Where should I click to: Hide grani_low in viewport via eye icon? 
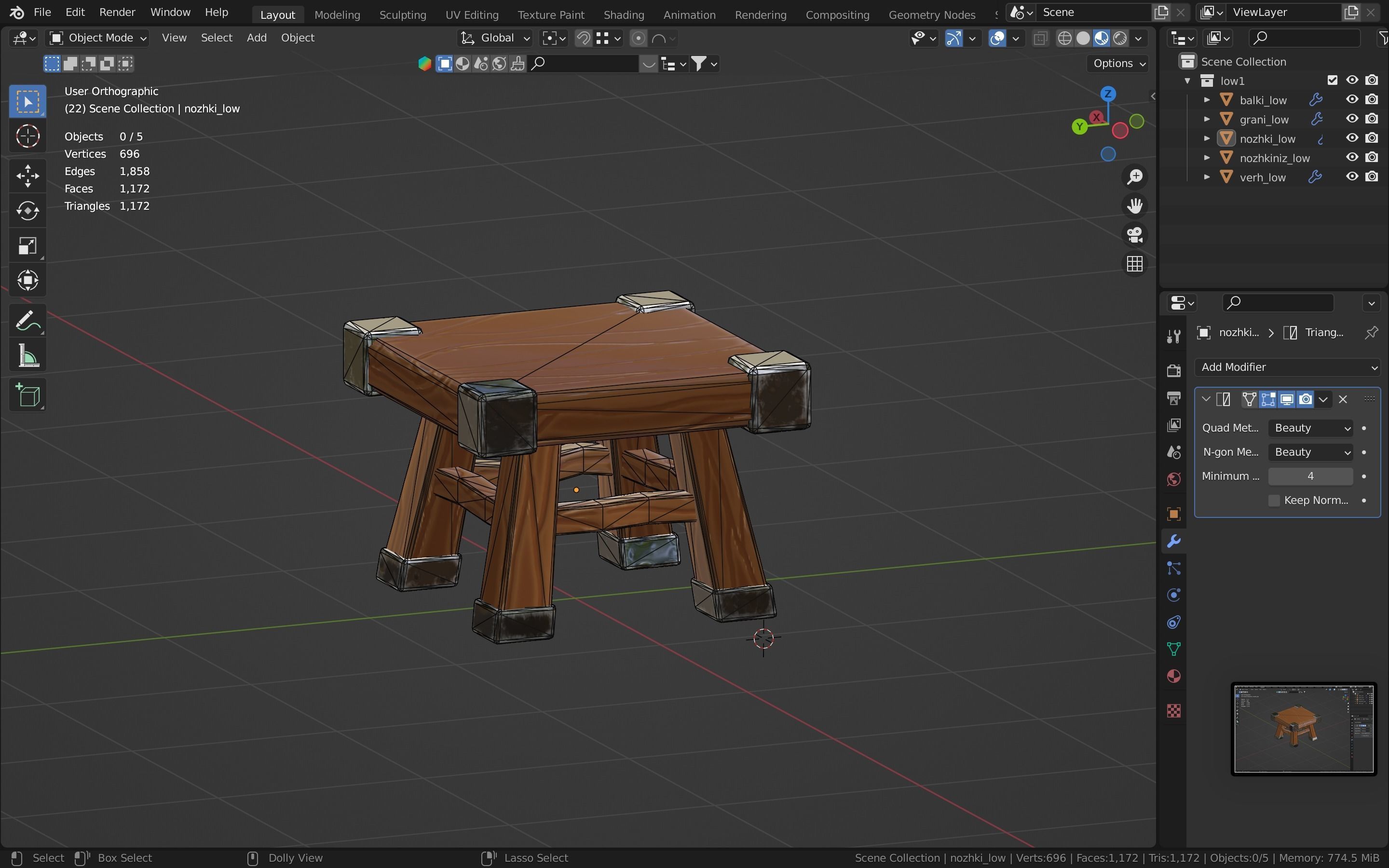click(1352, 119)
